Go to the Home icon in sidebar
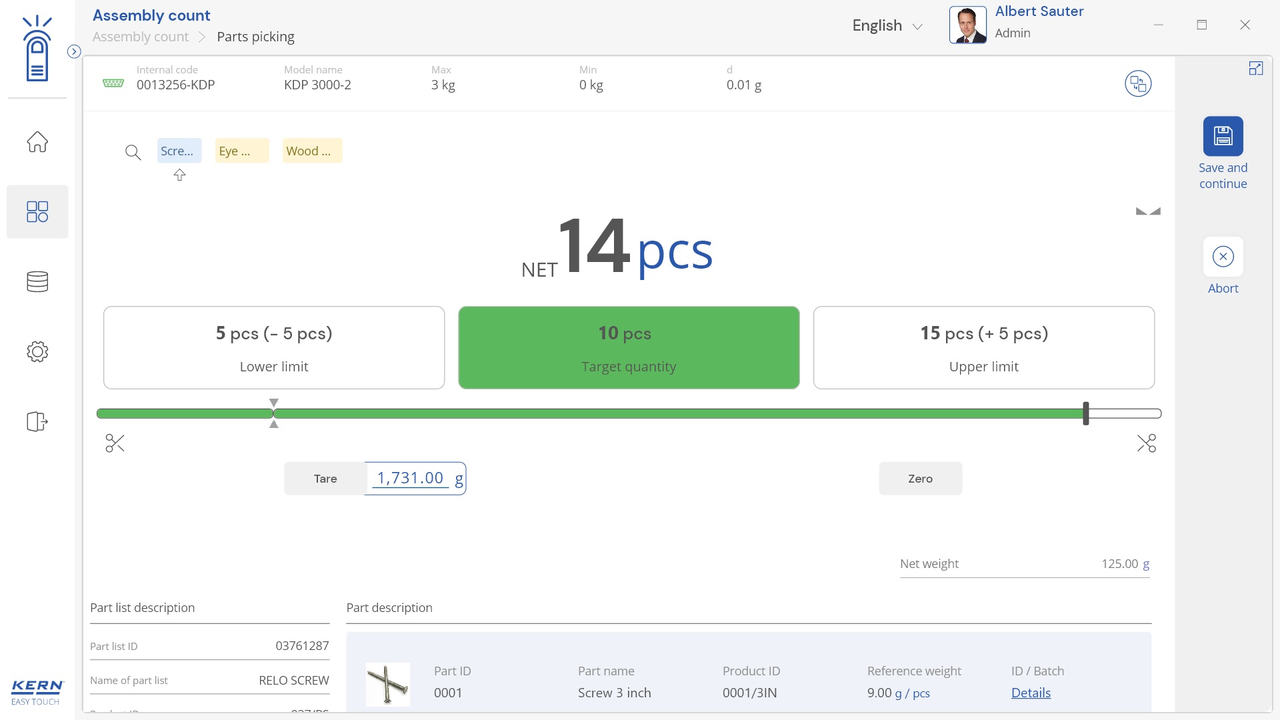 (x=37, y=142)
